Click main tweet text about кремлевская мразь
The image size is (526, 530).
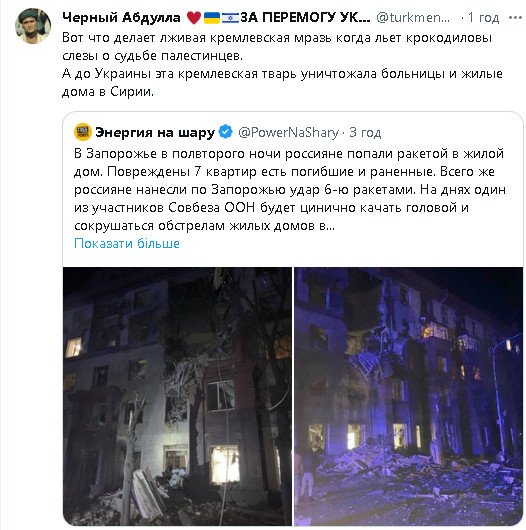[277, 47]
